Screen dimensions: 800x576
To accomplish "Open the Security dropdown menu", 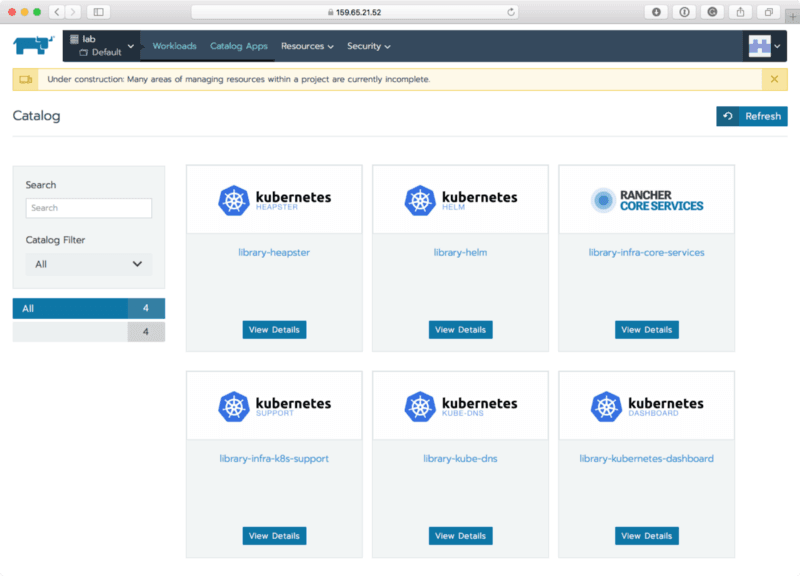I will pos(368,46).
